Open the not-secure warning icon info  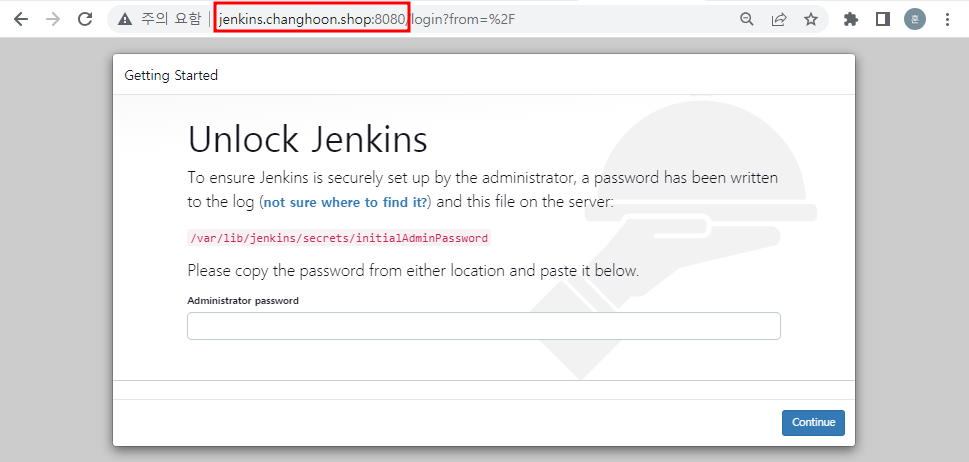[125, 20]
